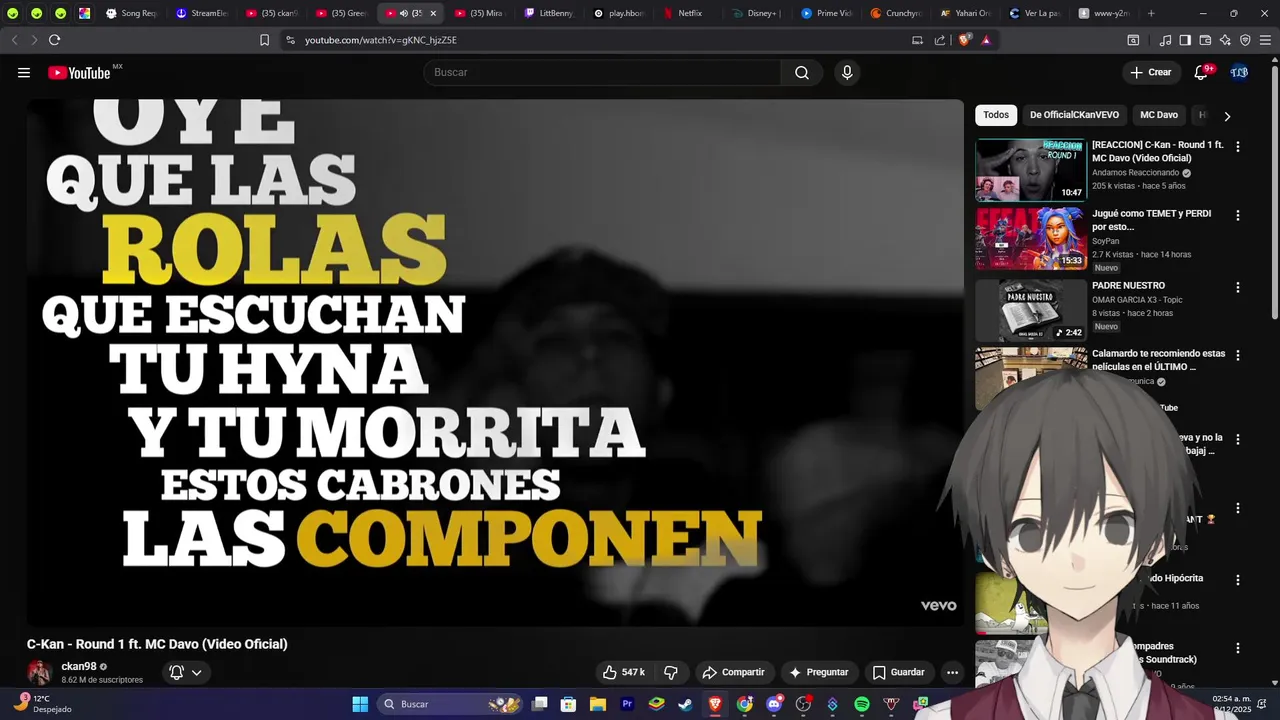Viewport: 1280px width, 720px height.
Task: Open options menu for Calamardo video
Action: tap(1238, 355)
